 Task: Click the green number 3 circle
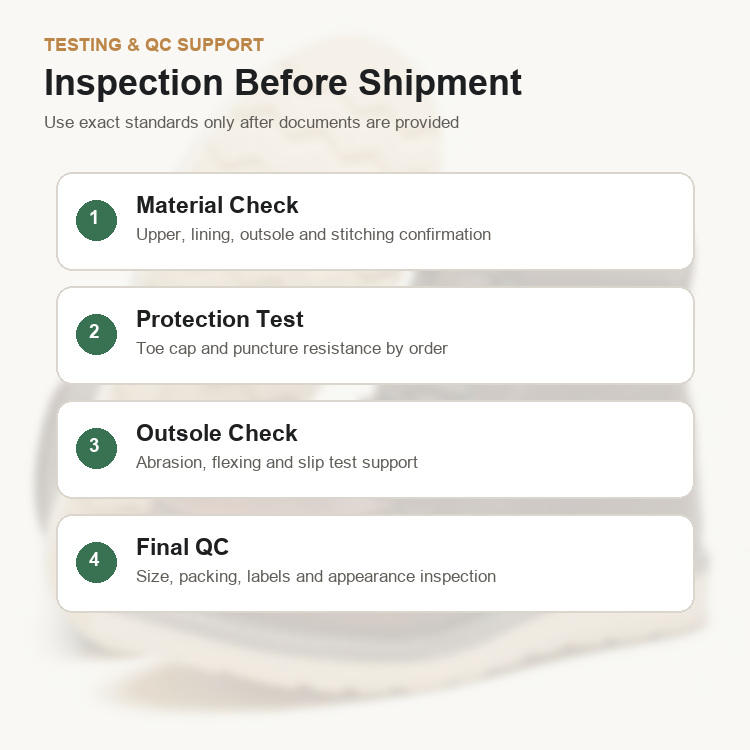click(96, 448)
